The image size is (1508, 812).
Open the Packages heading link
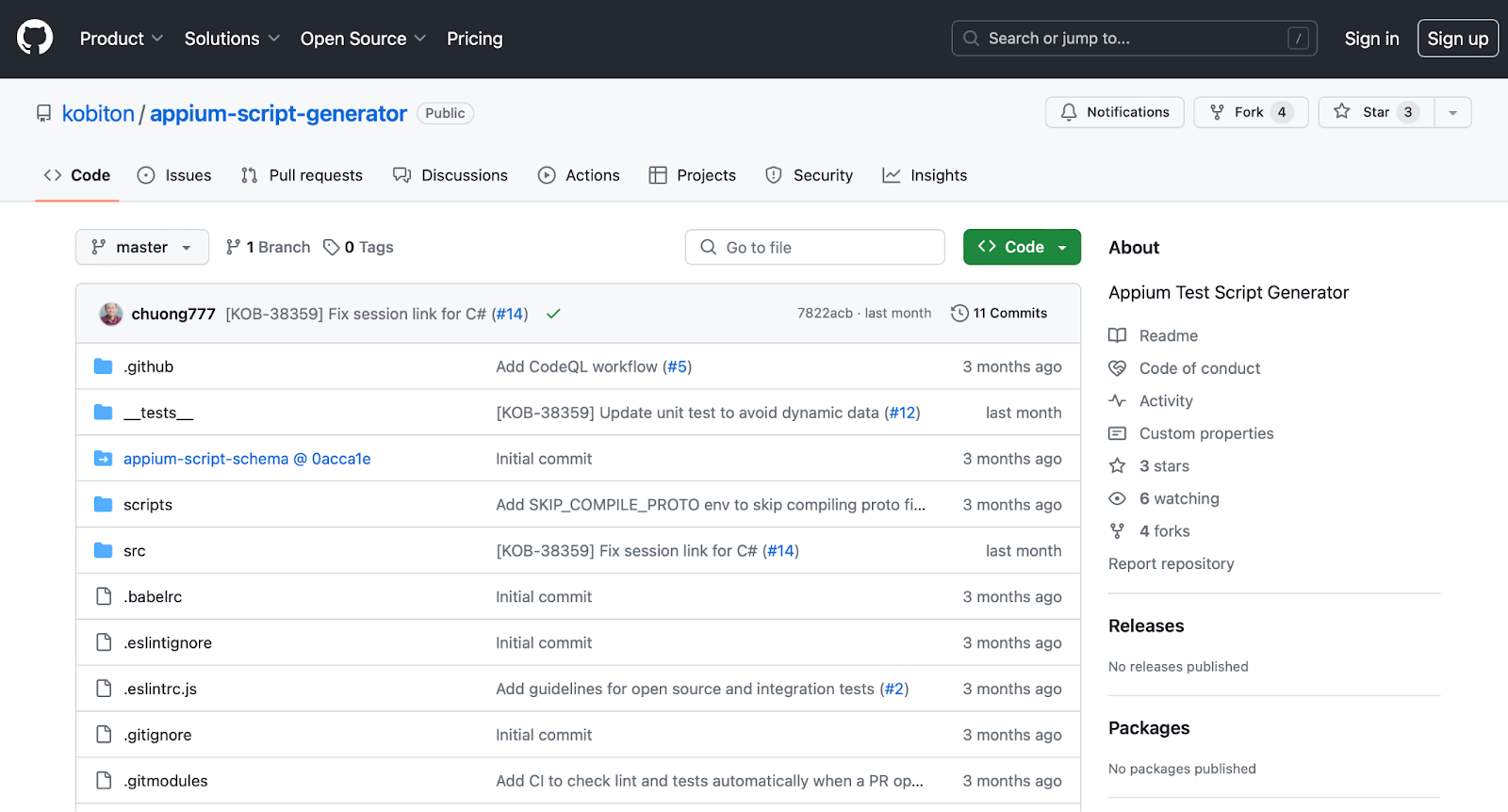pos(1149,728)
